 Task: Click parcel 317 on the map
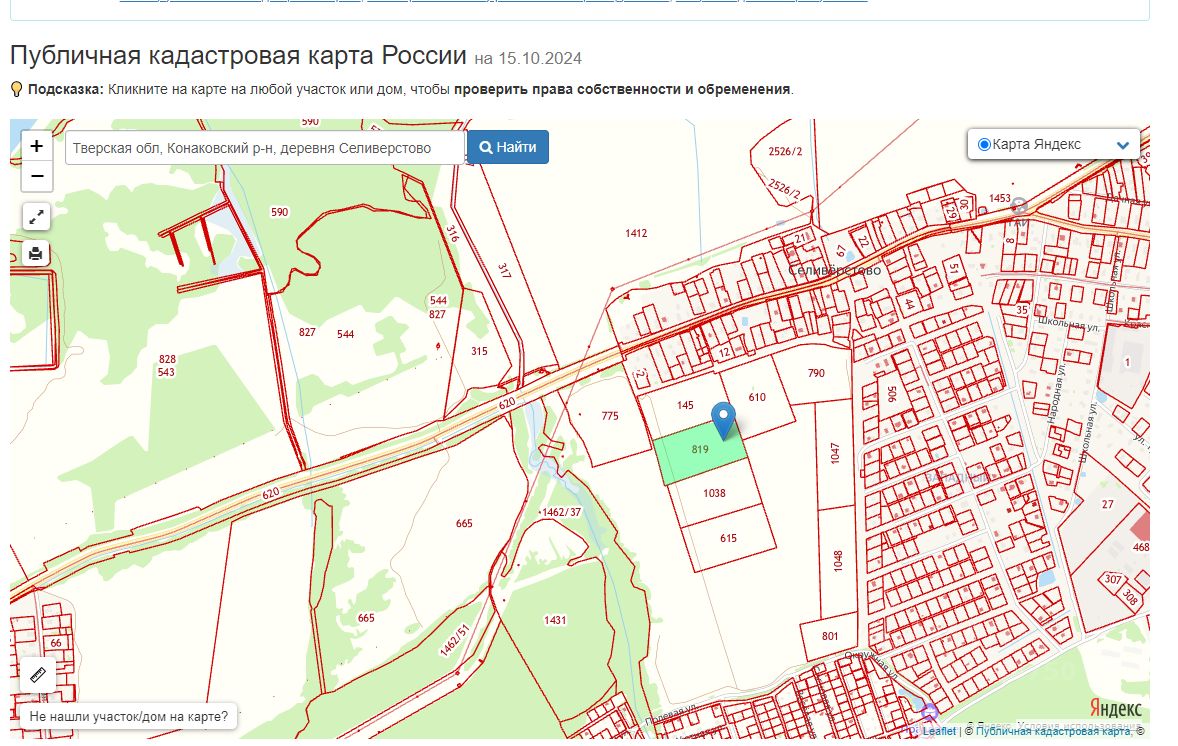[x=504, y=270]
